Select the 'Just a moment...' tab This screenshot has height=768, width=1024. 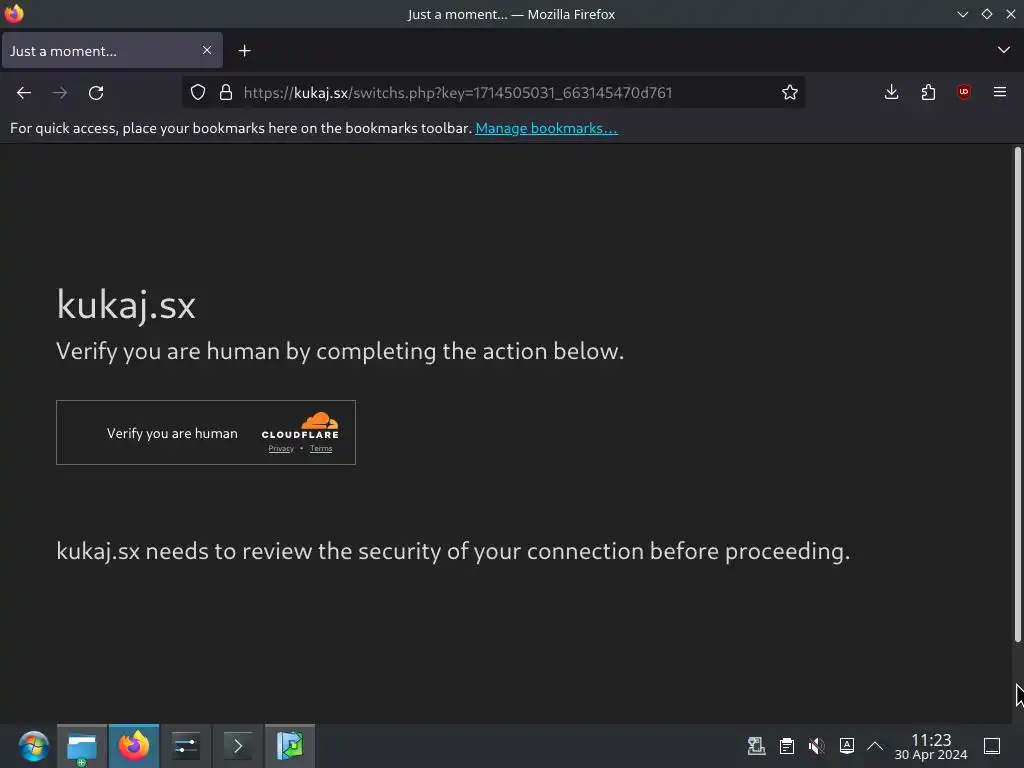(112, 50)
